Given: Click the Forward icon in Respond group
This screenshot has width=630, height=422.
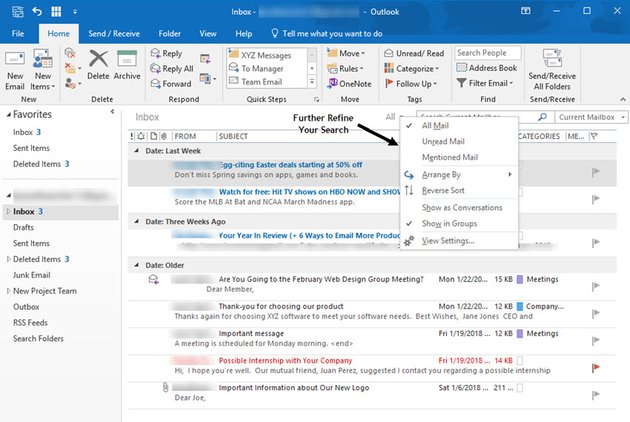Looking at the screenshot, I should coord(155,83).
